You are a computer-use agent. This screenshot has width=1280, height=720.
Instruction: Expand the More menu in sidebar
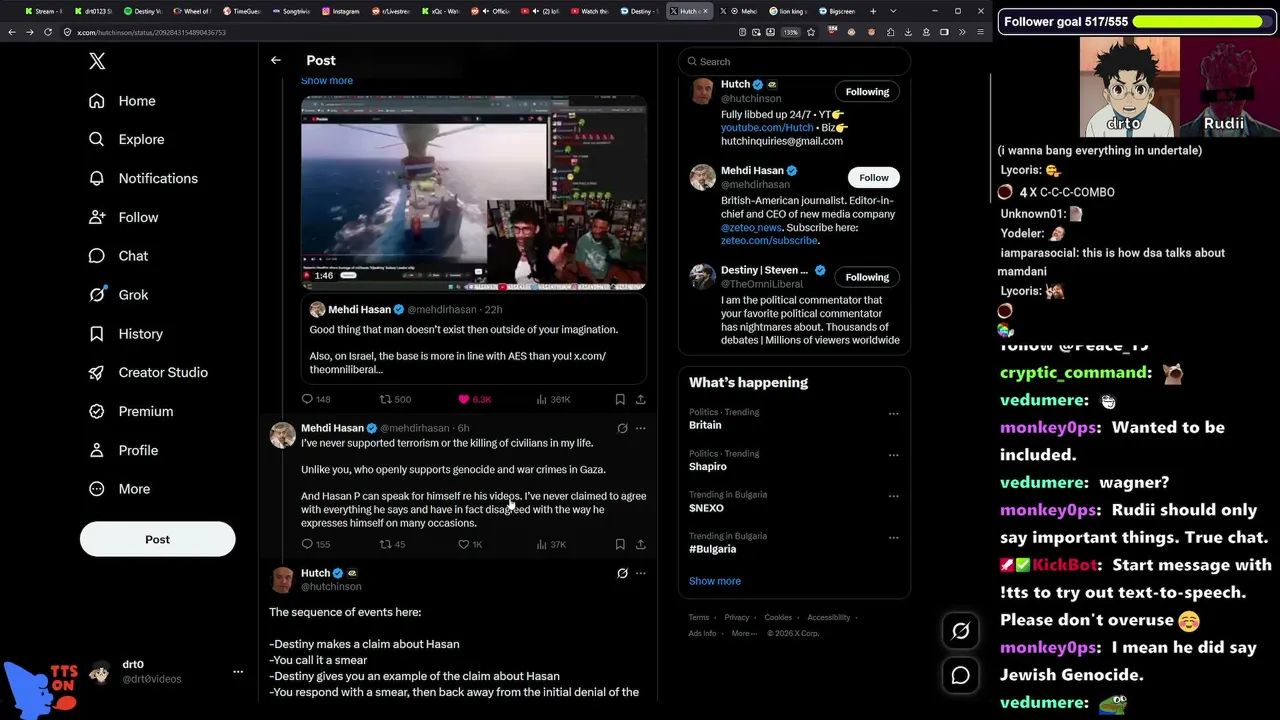(120, 489)
